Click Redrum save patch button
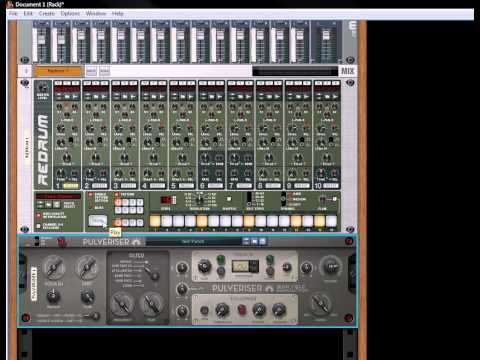 pos(57,204)
